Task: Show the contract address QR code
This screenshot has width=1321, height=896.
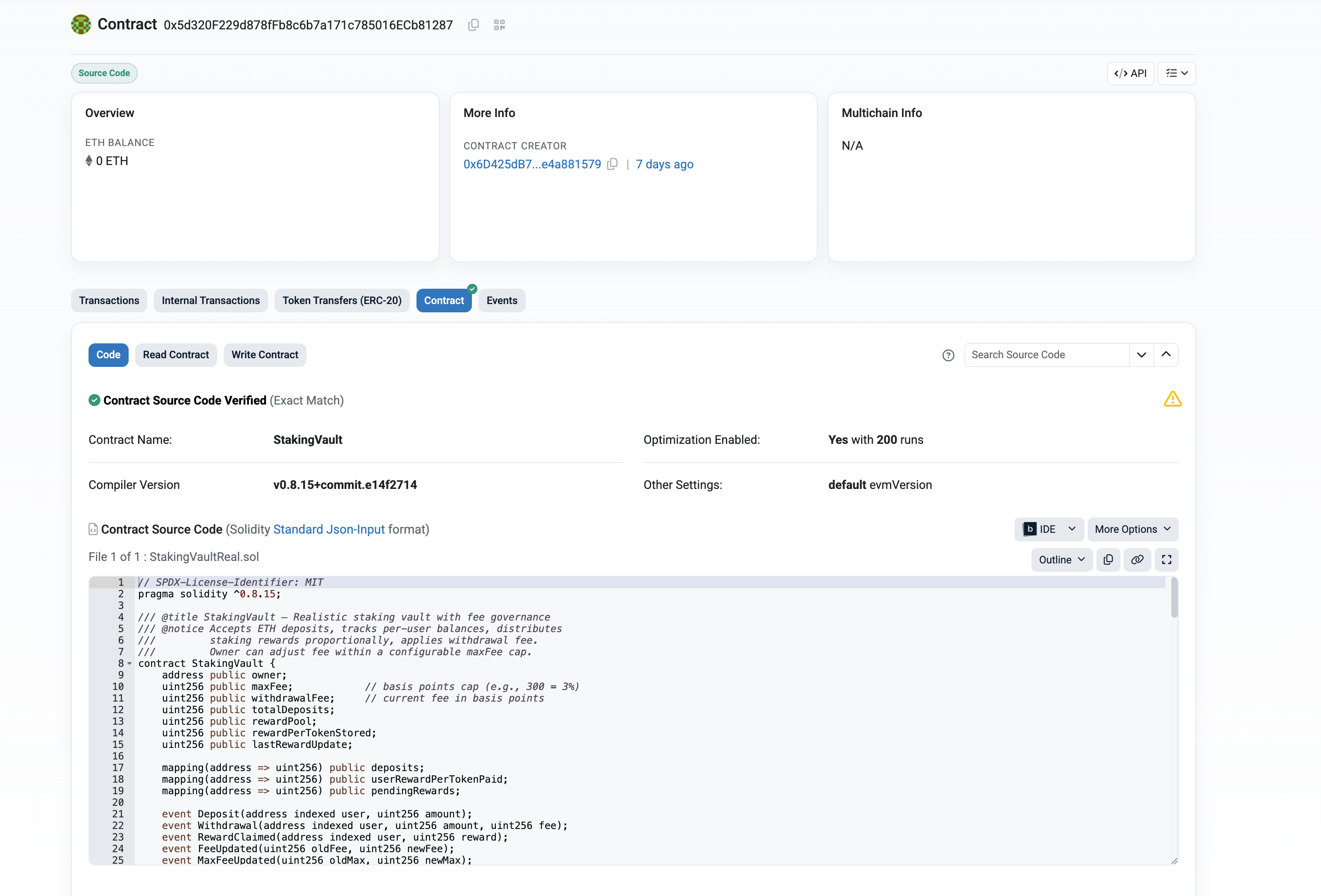Action: pyautogui.click(x=499, y=25)
